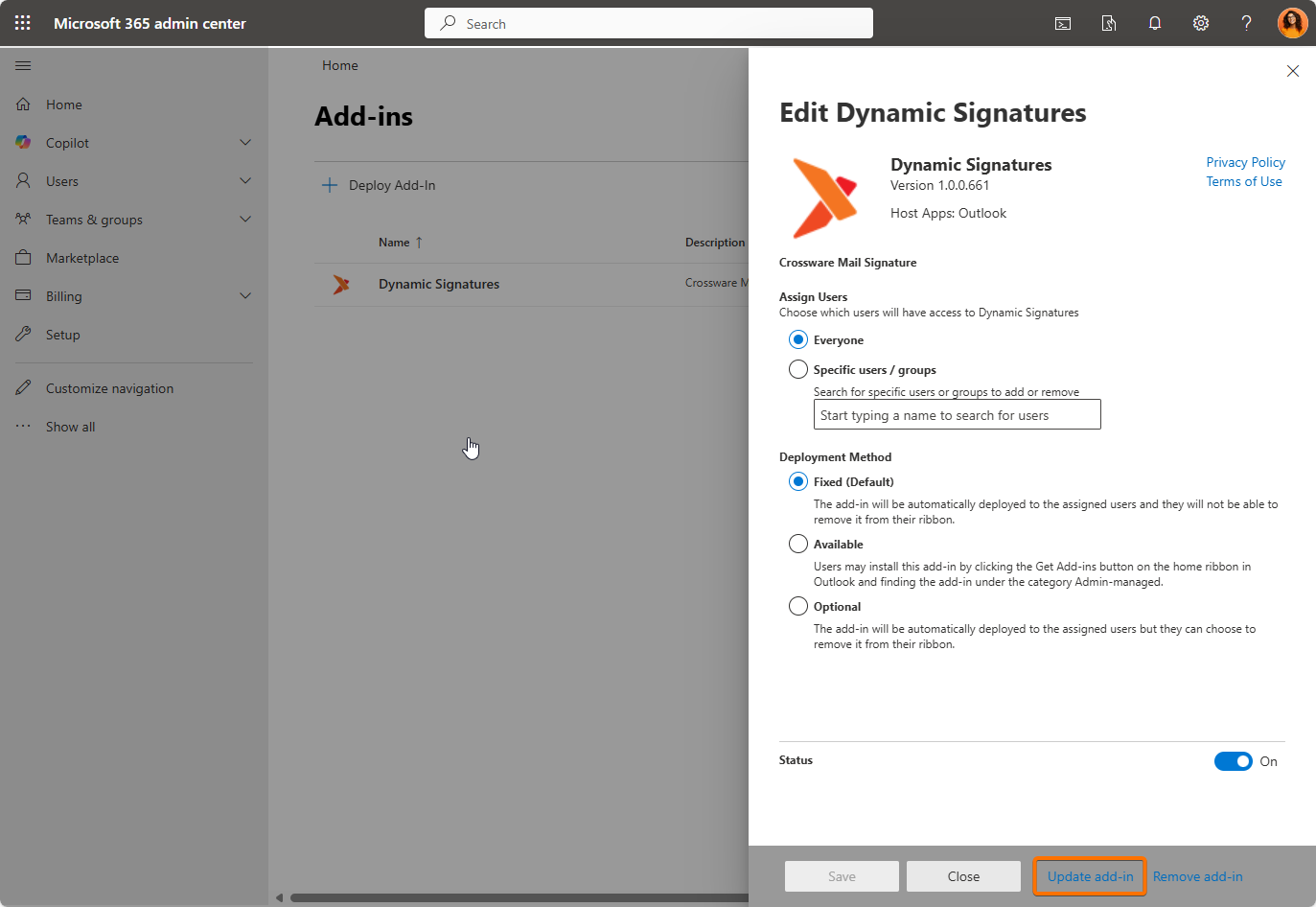Click the notifications bell icon
Image resolution: width=1316 pixels, height=907 pixels.
[x=1155, y=23]
